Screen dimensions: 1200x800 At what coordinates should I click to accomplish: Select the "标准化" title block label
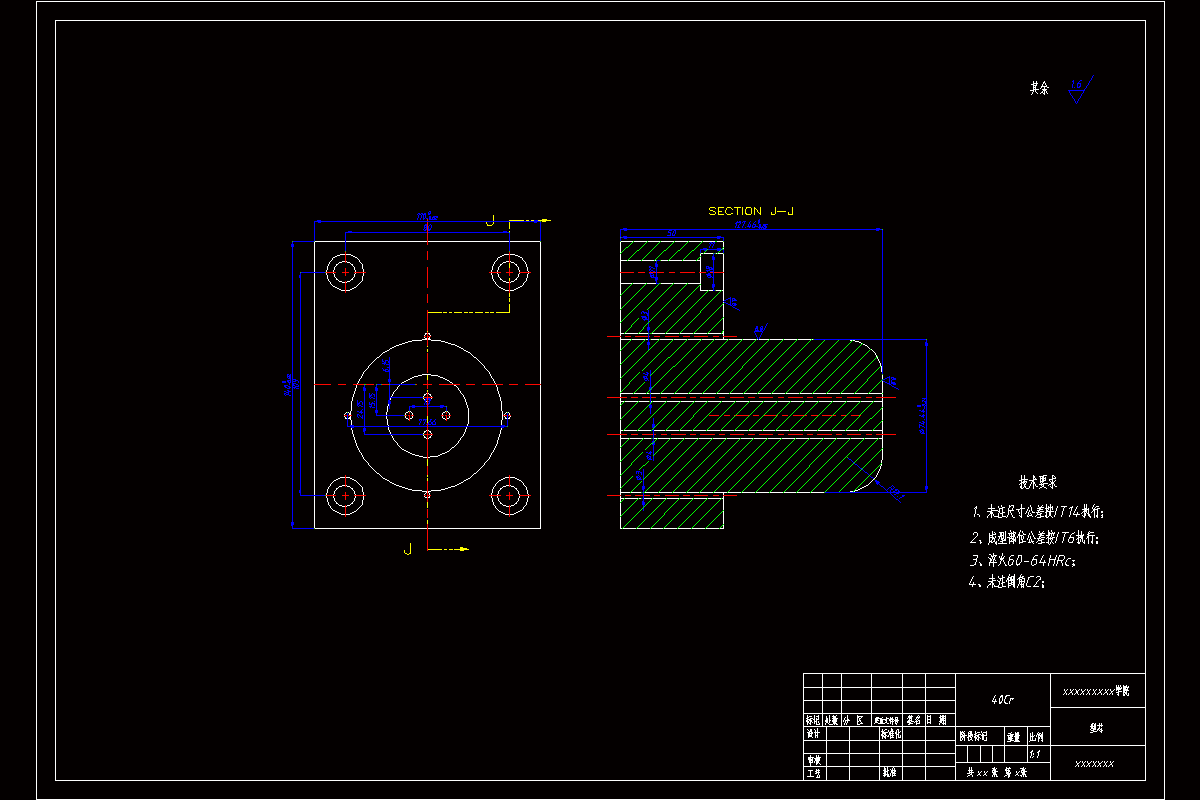tap(891, 734)
